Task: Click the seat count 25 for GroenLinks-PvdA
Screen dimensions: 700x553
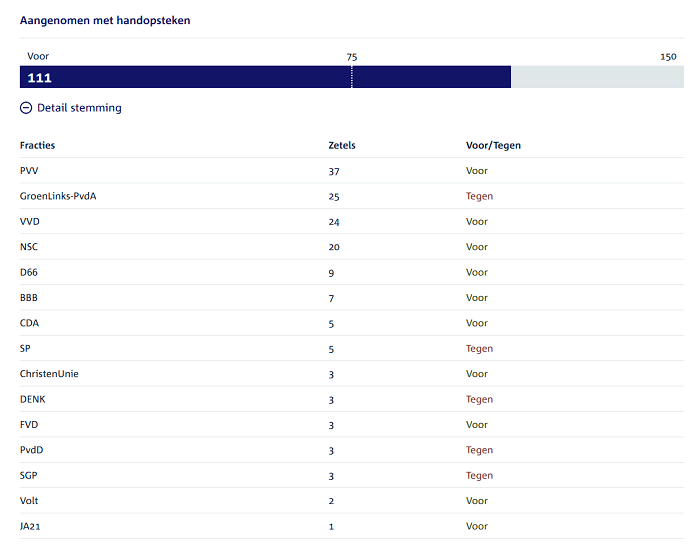Action: click(334, 197)
